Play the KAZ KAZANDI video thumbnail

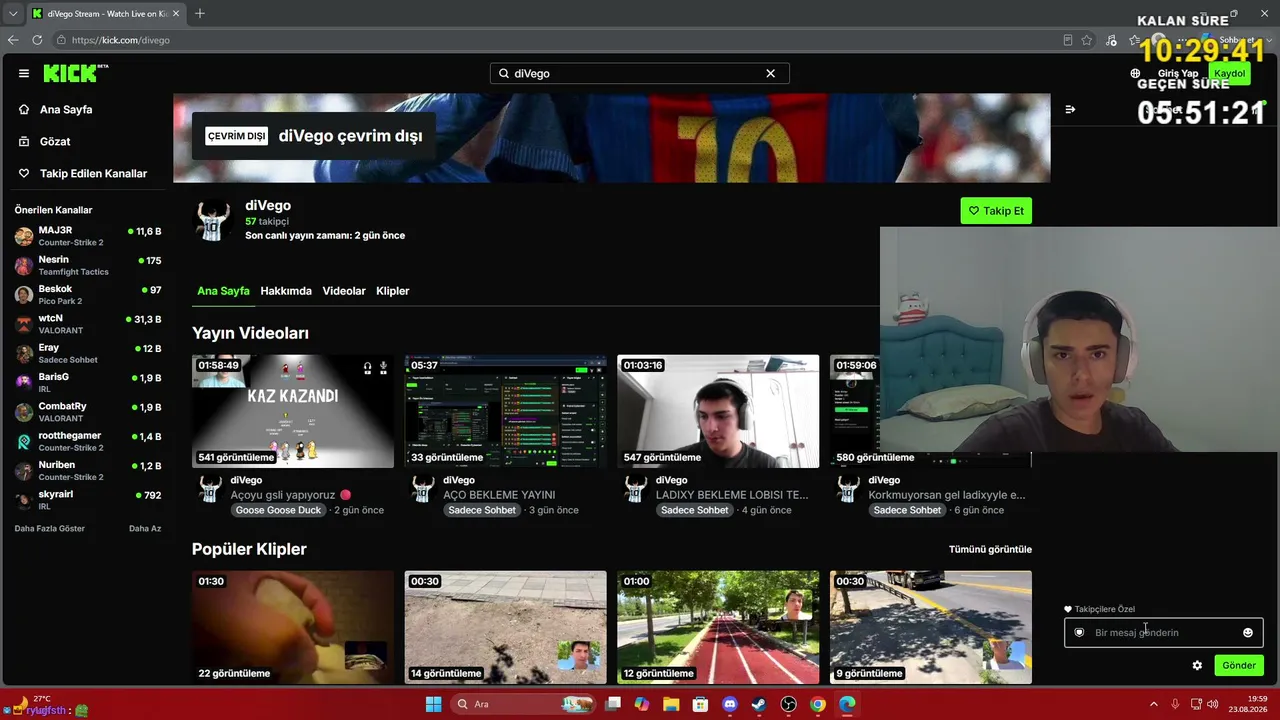(293, 411)
